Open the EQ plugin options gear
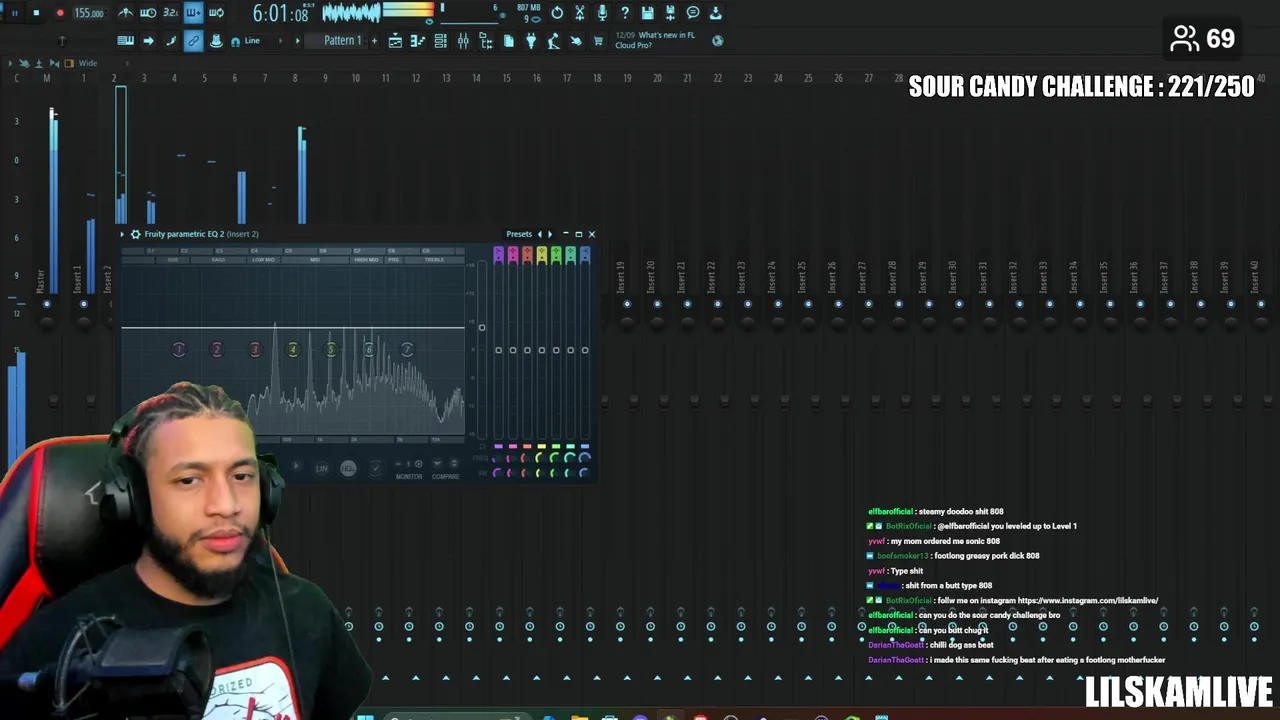The width and height of the screenshot is (1280, 720). [135, 234]
